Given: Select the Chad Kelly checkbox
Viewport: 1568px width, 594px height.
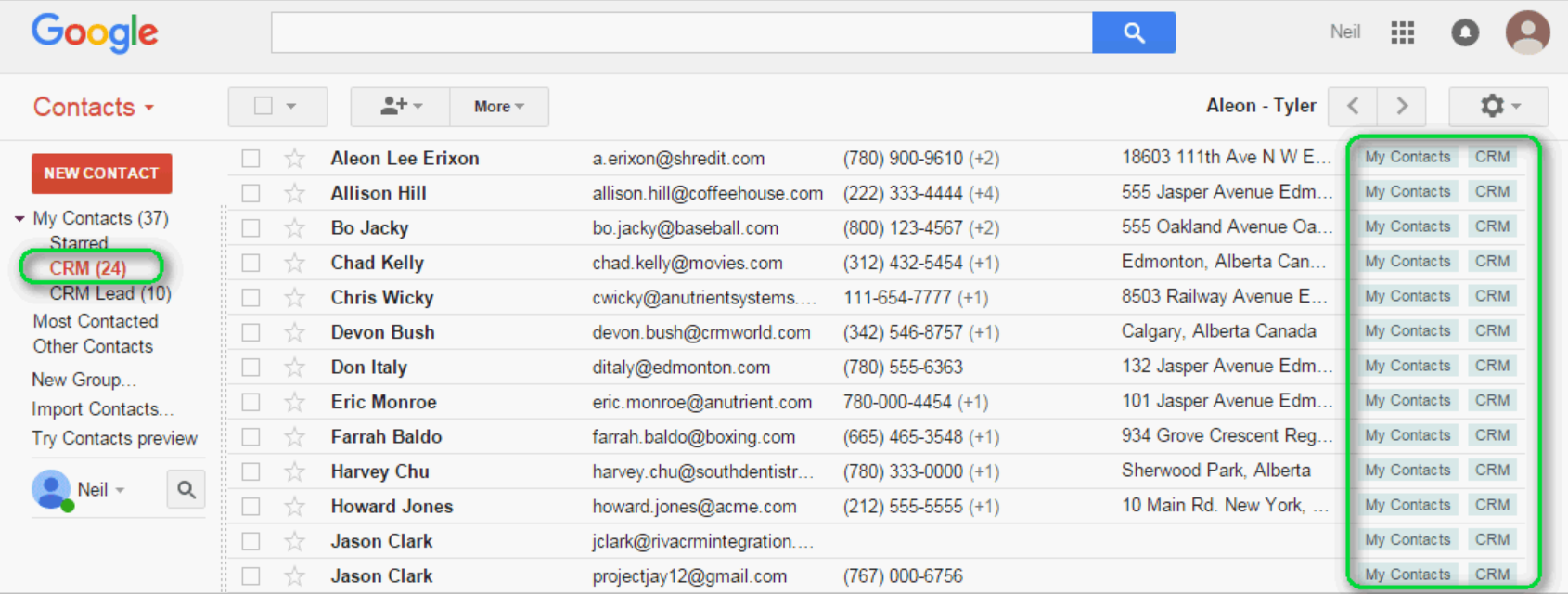Looking at the screenshot, I should pyautogui.click(x=251, y=263).
